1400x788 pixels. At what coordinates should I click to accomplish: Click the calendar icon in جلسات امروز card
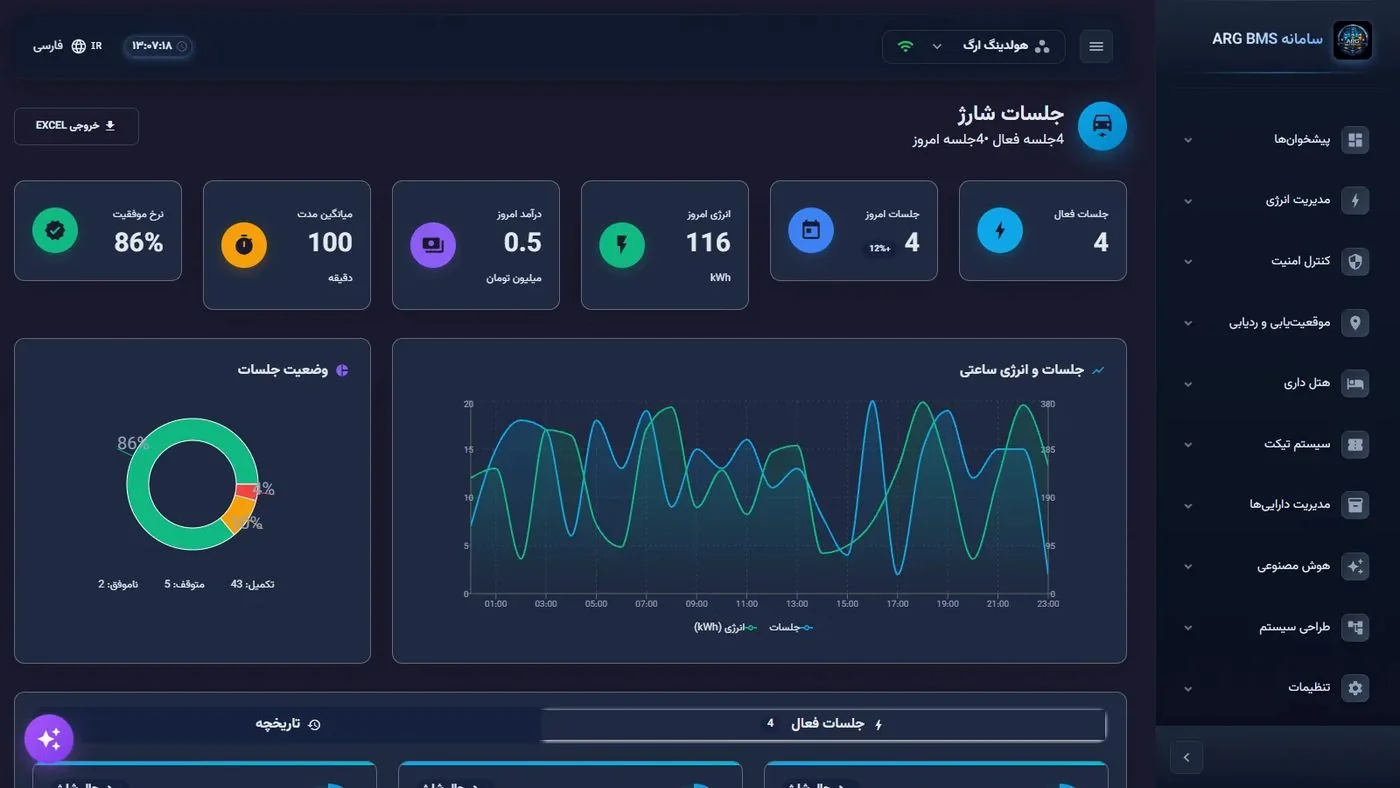click(811, 231)
